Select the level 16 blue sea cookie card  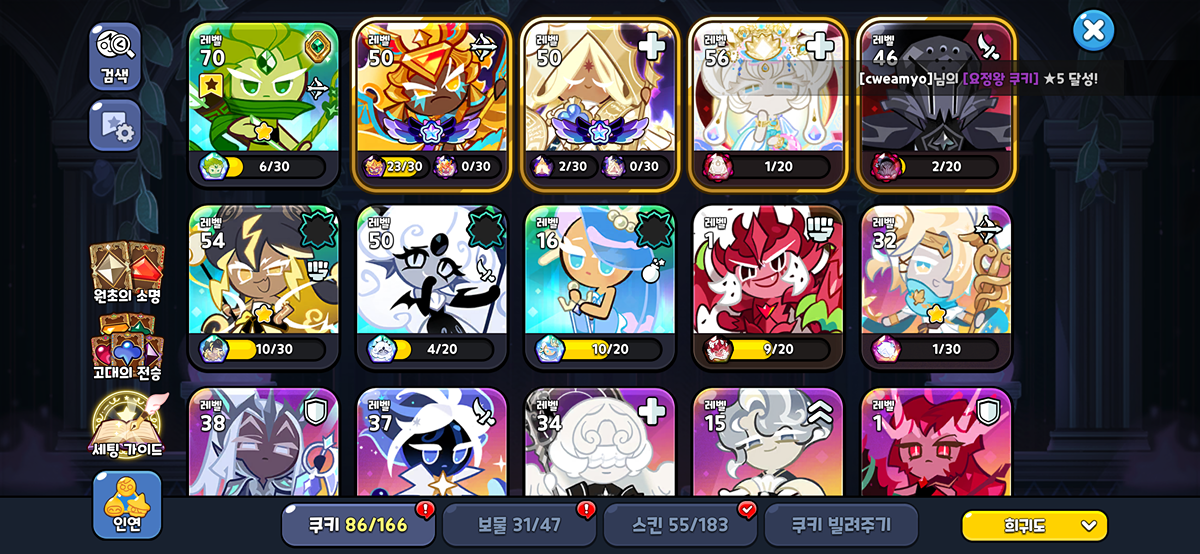point(600,286)
